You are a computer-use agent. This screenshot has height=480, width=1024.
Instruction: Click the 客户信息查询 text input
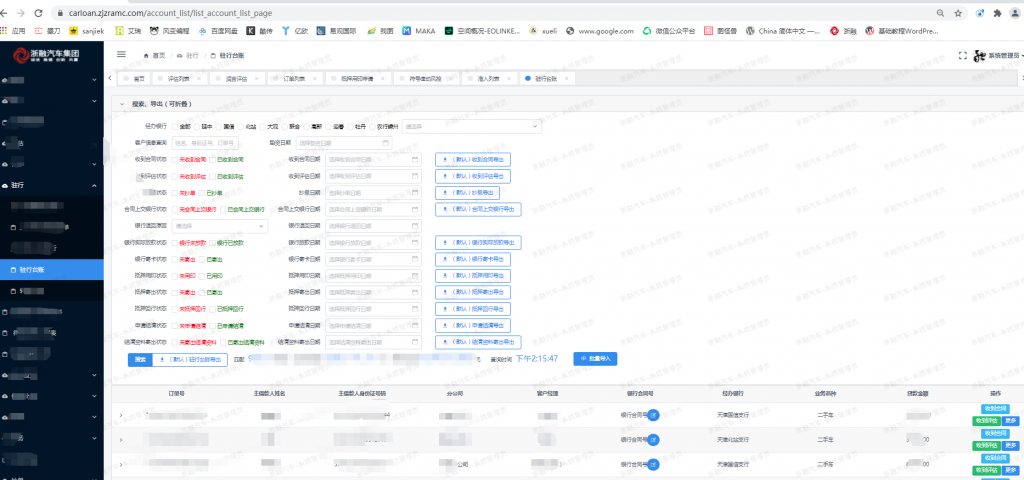coord(205,143)
